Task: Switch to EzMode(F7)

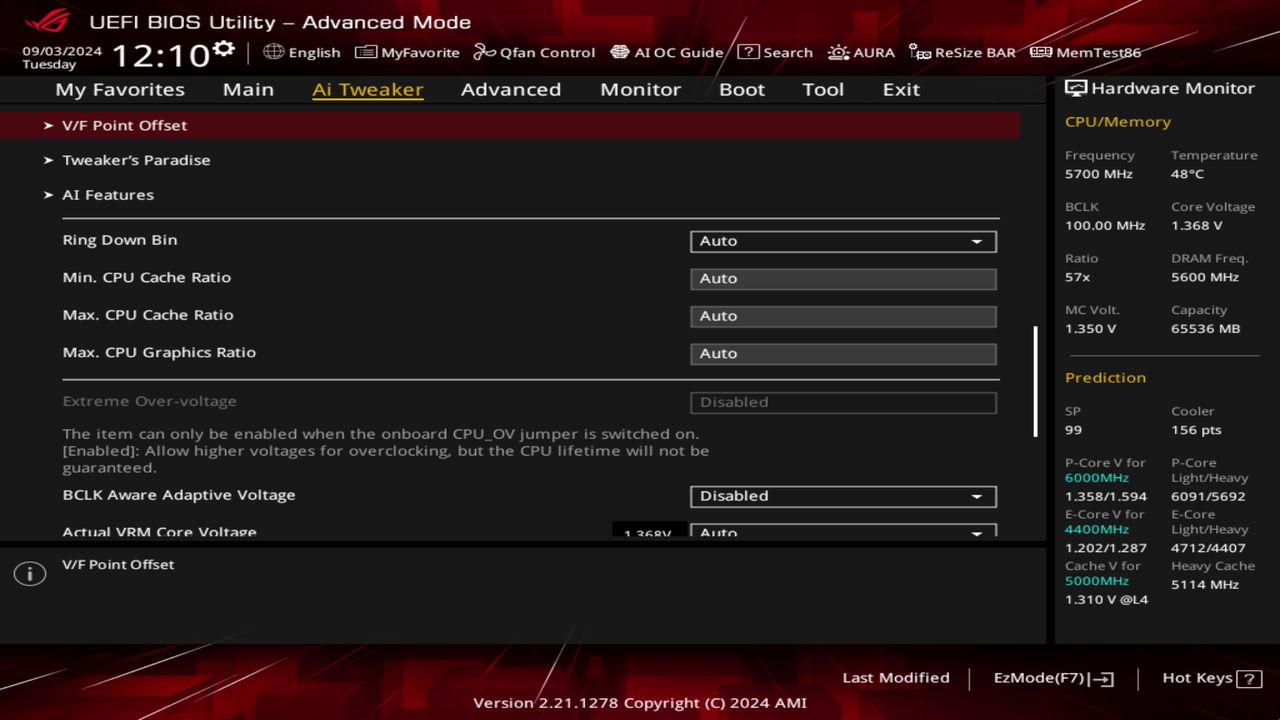Action: click(x=1053, y=678)
